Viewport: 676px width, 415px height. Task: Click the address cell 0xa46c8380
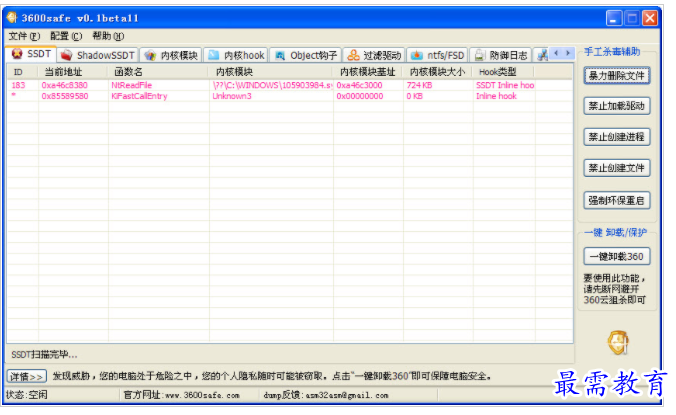tap(65, 85)
